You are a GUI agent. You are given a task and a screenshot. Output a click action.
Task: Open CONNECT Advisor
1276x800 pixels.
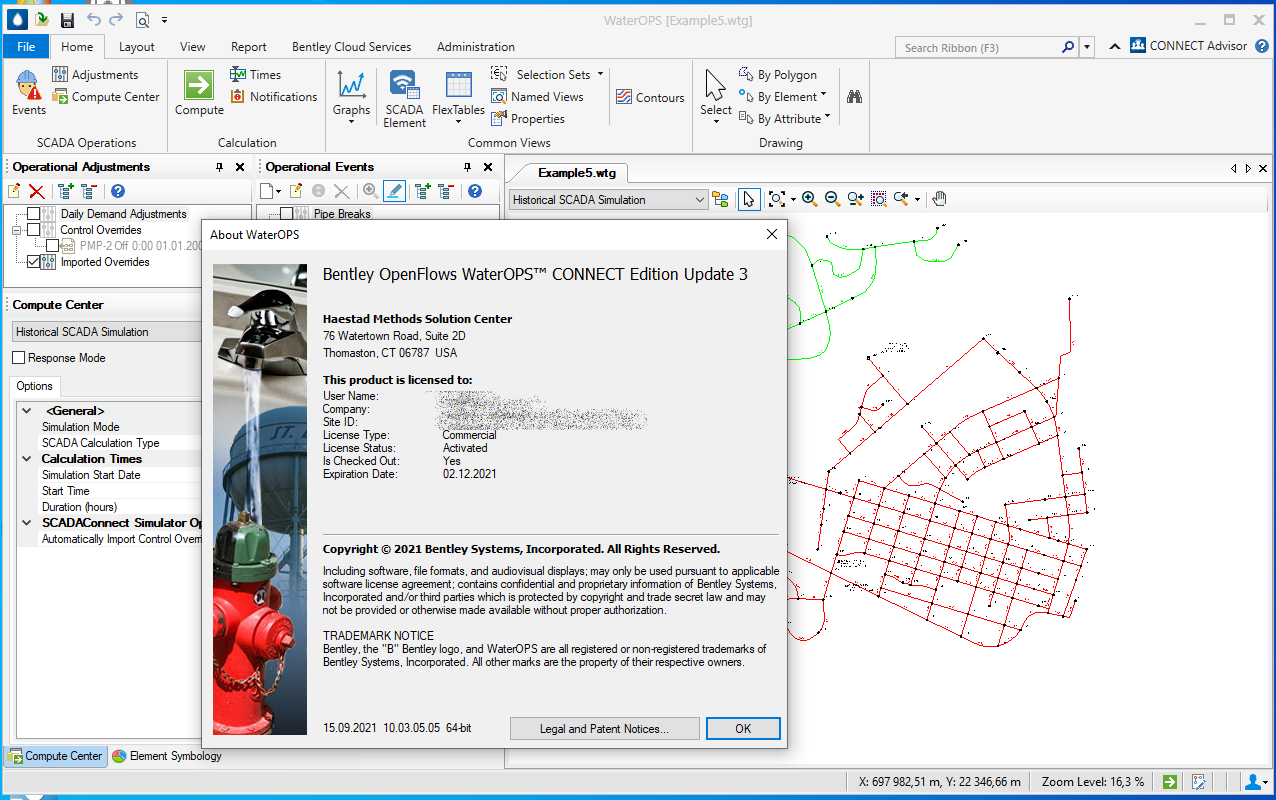1189,46
